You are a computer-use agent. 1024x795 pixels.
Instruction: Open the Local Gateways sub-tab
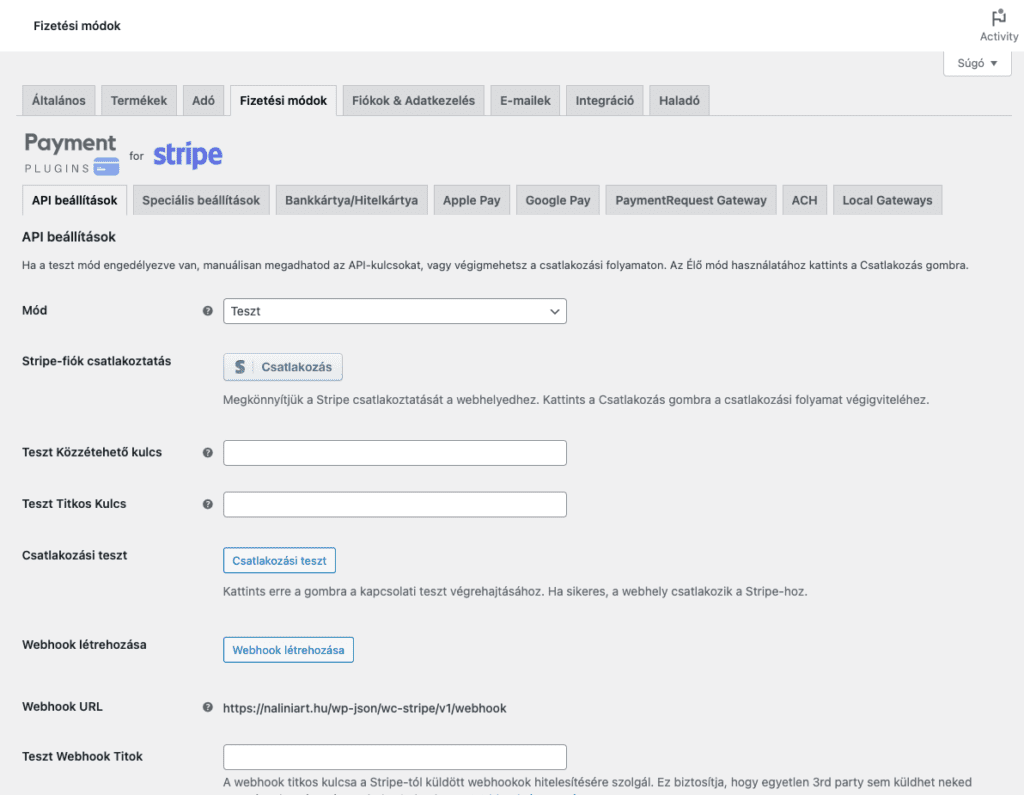(888, 201)
